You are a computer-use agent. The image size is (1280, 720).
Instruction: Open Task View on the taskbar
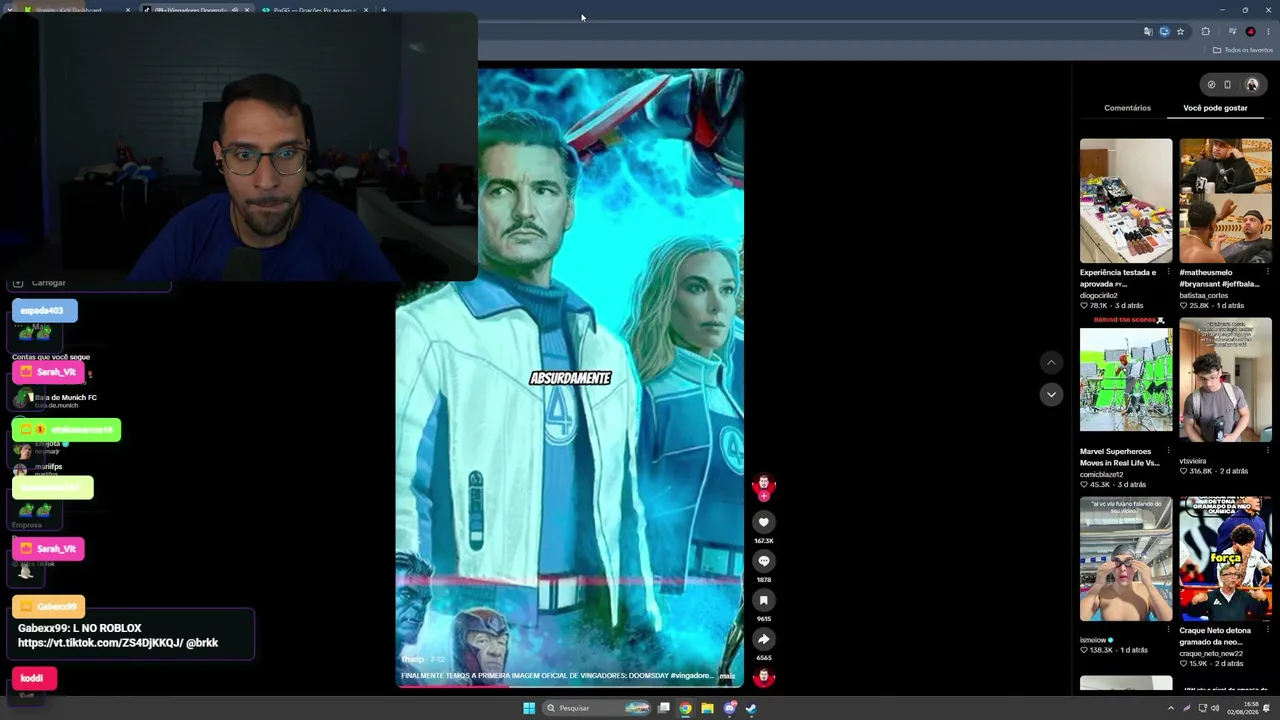pos(663,708)
